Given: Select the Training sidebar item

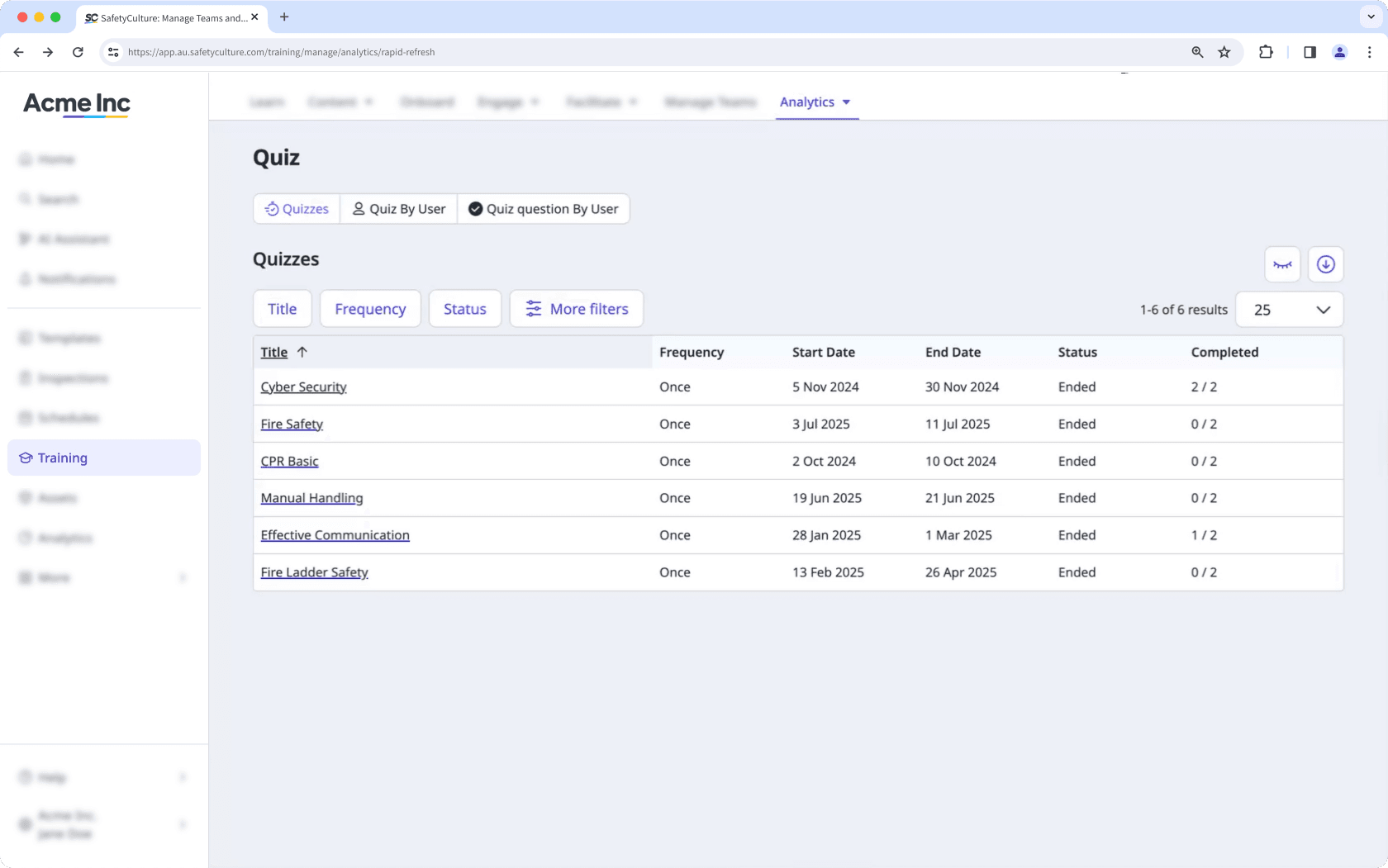Looking at the screenshot, I should coord(62,458).
